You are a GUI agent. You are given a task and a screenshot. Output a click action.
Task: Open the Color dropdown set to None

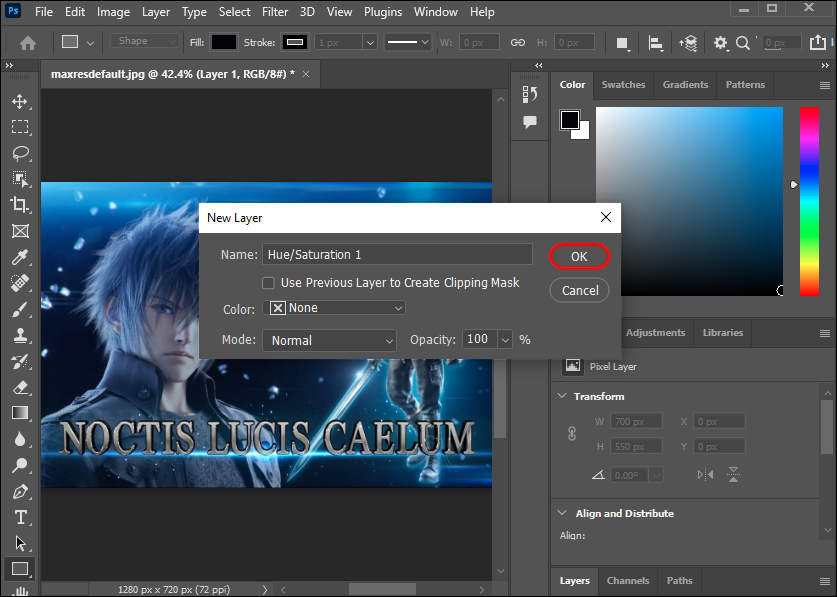click(x=334, y=309)
